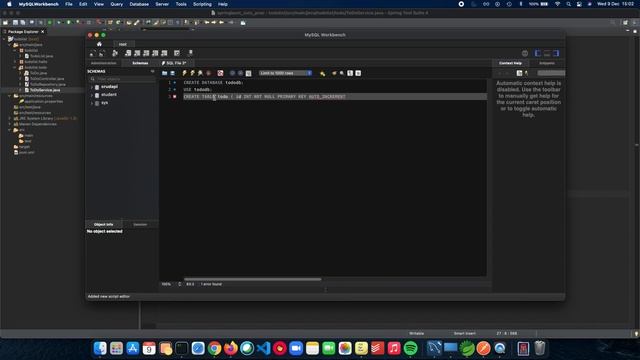
Task: Expand the student schema
Action: coord(92,95)
